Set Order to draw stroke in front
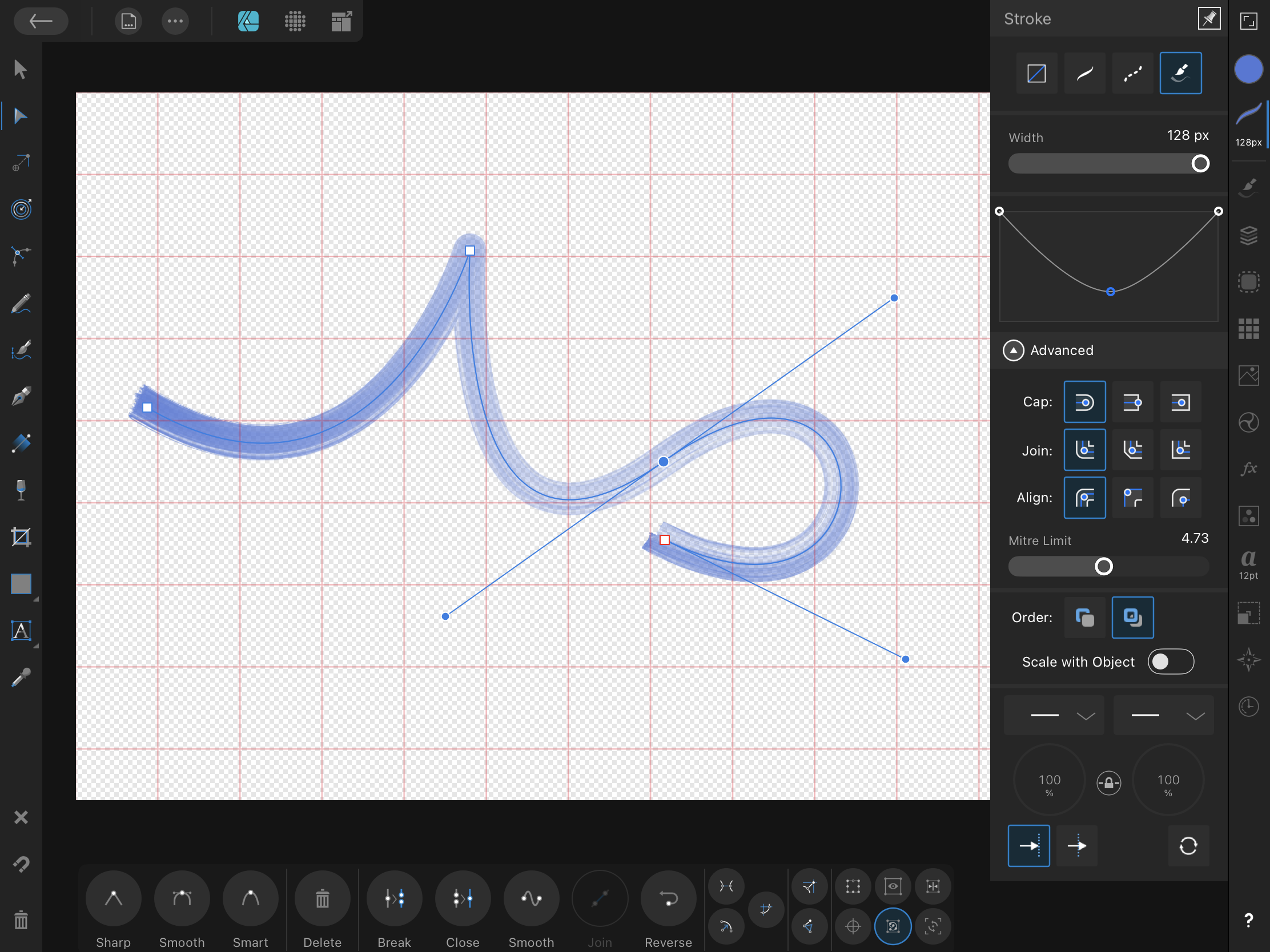 point(1132,618)
